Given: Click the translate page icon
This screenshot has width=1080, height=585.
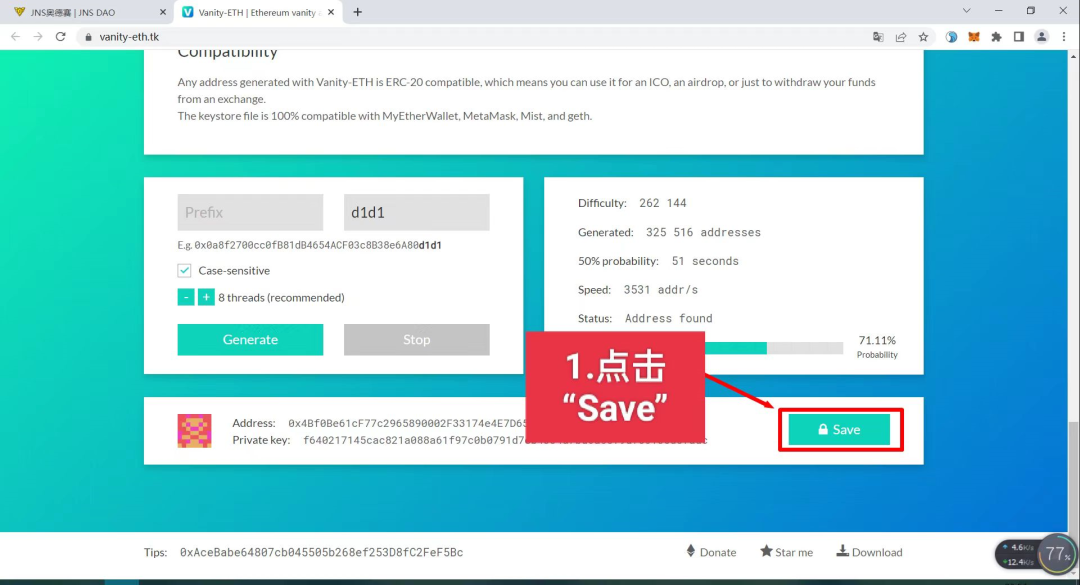Looking at the screenshot, I should pos(878,37).
